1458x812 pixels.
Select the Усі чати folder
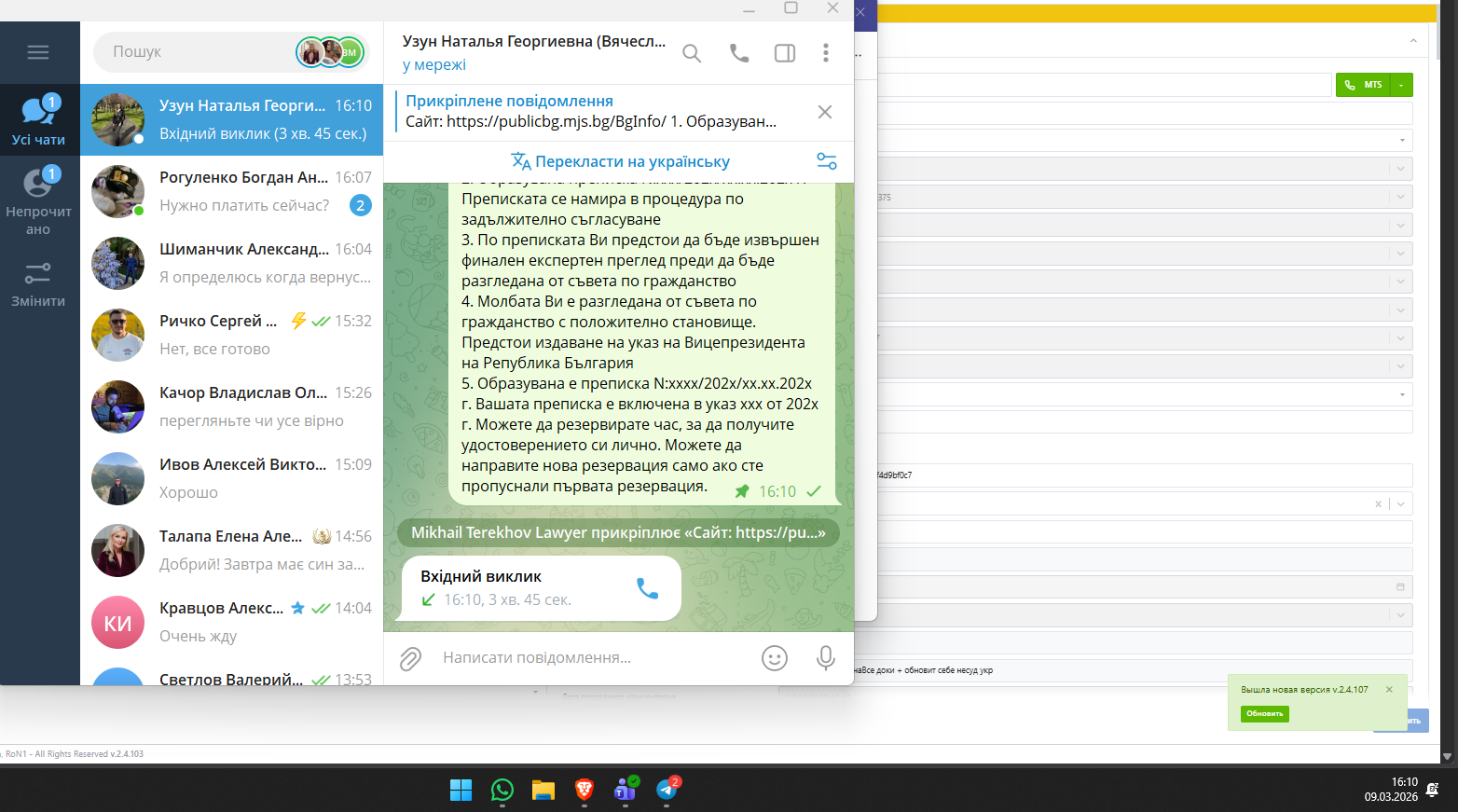[x=38, y=119]
